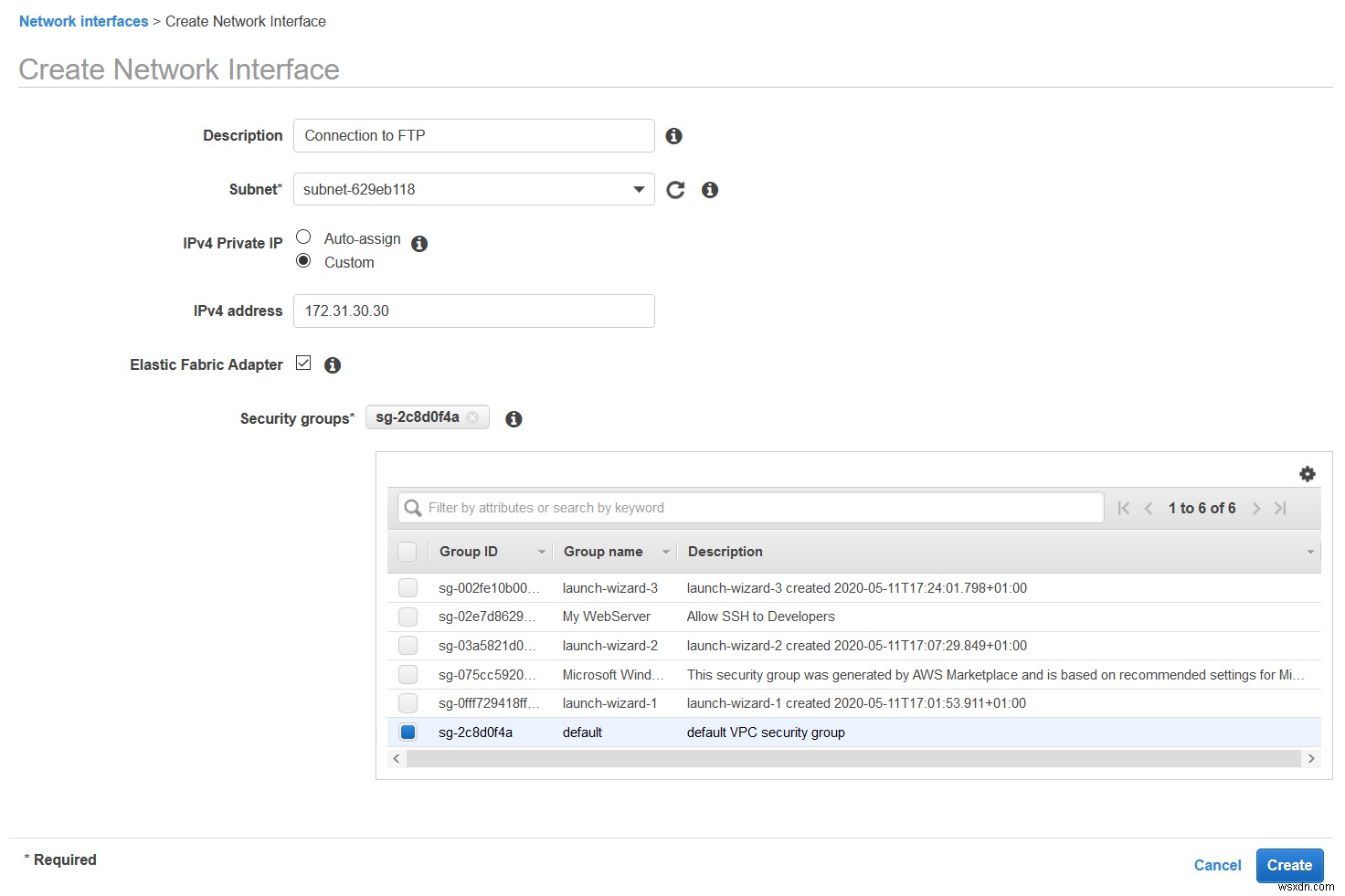The width and height of the screenshot is (1345, 896).
Task: Open the security groups table settings gear
Action: click(1308, 473)
